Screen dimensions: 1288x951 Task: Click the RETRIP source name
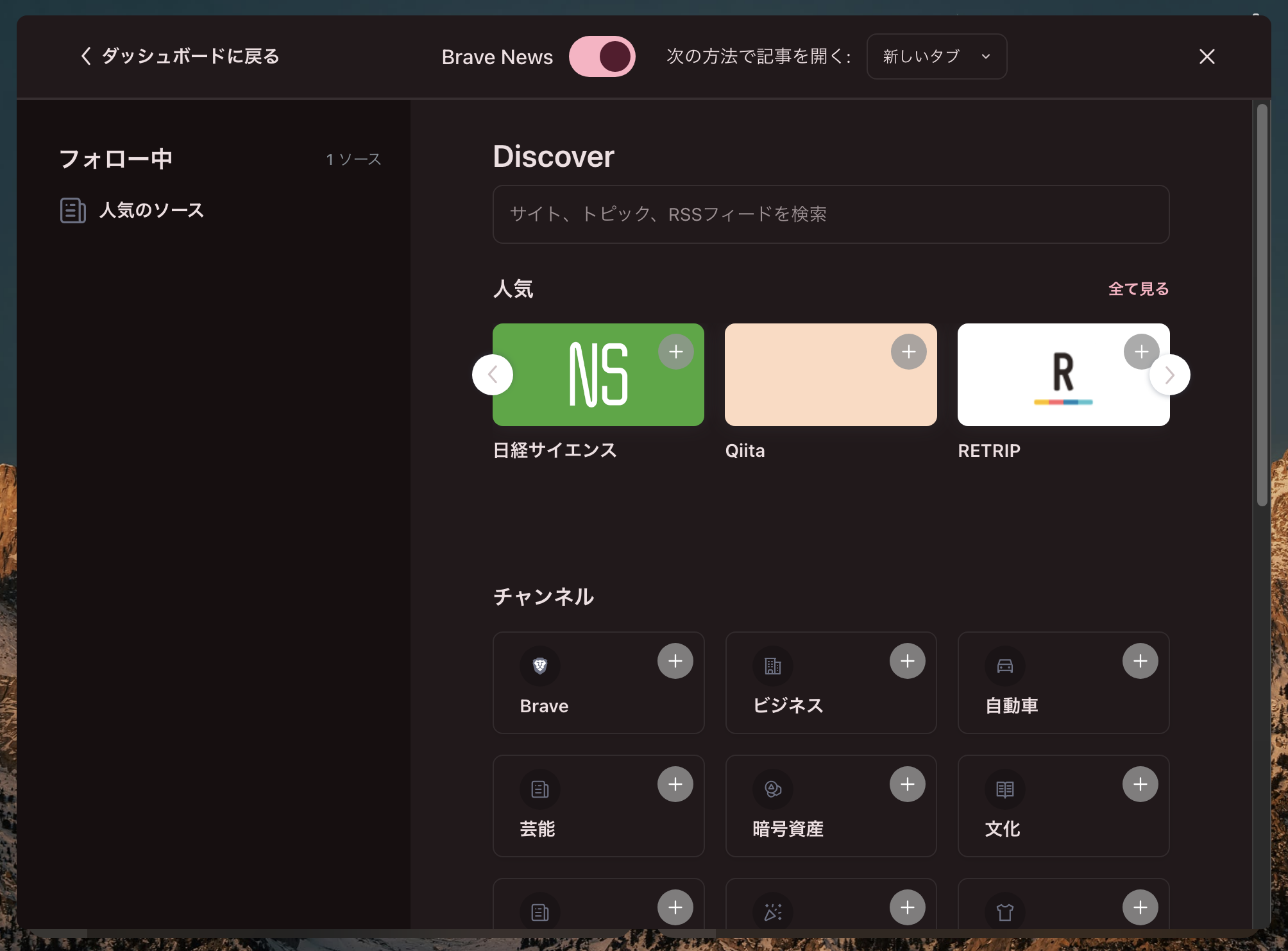pyautogui.click(x=989, y=450)
